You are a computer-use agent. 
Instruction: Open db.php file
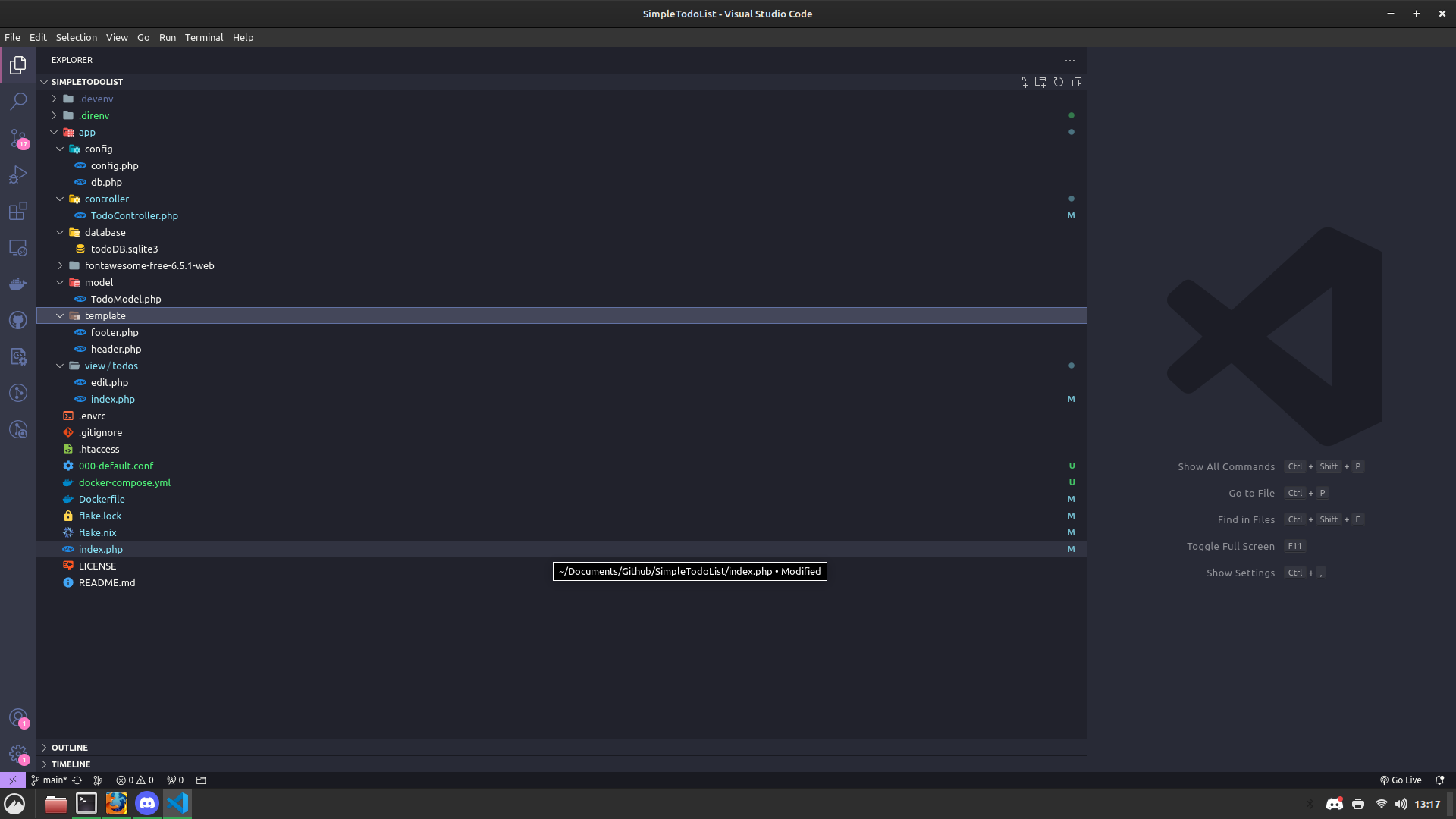[106, 182]
